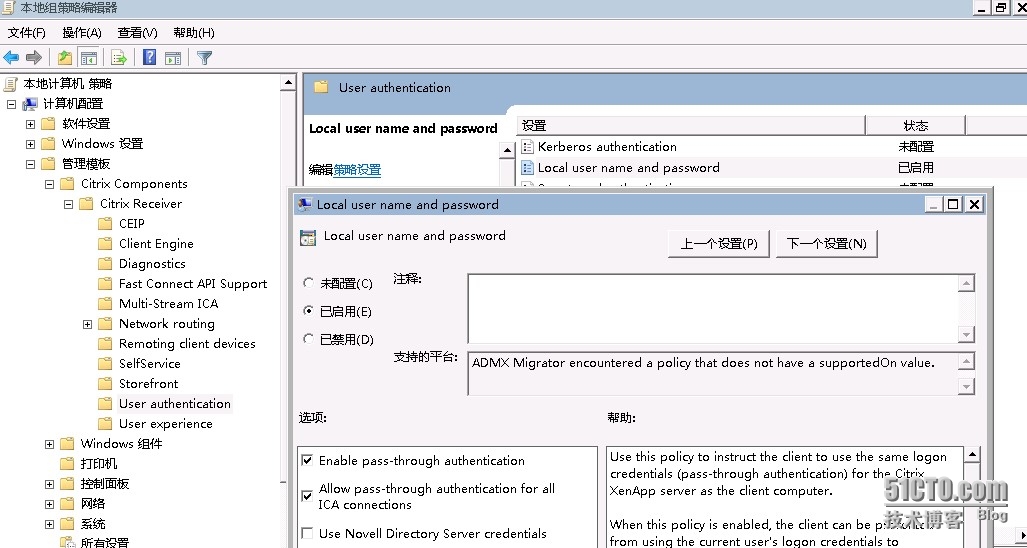Select the 所有设置 tree item
This screenshot has width=1027, height=548.
coord(105,541)
